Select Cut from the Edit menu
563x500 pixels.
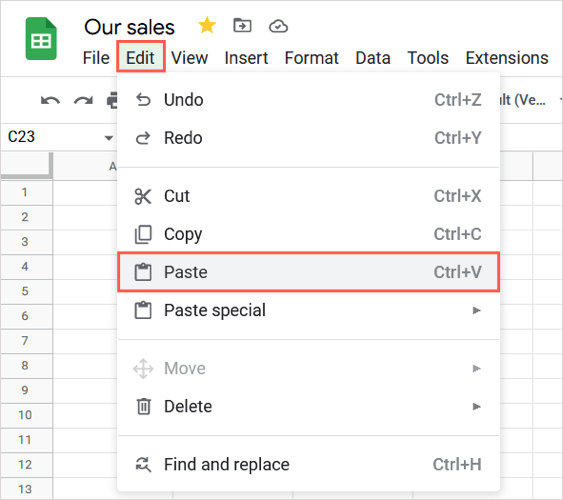click(x=308, y=196)
